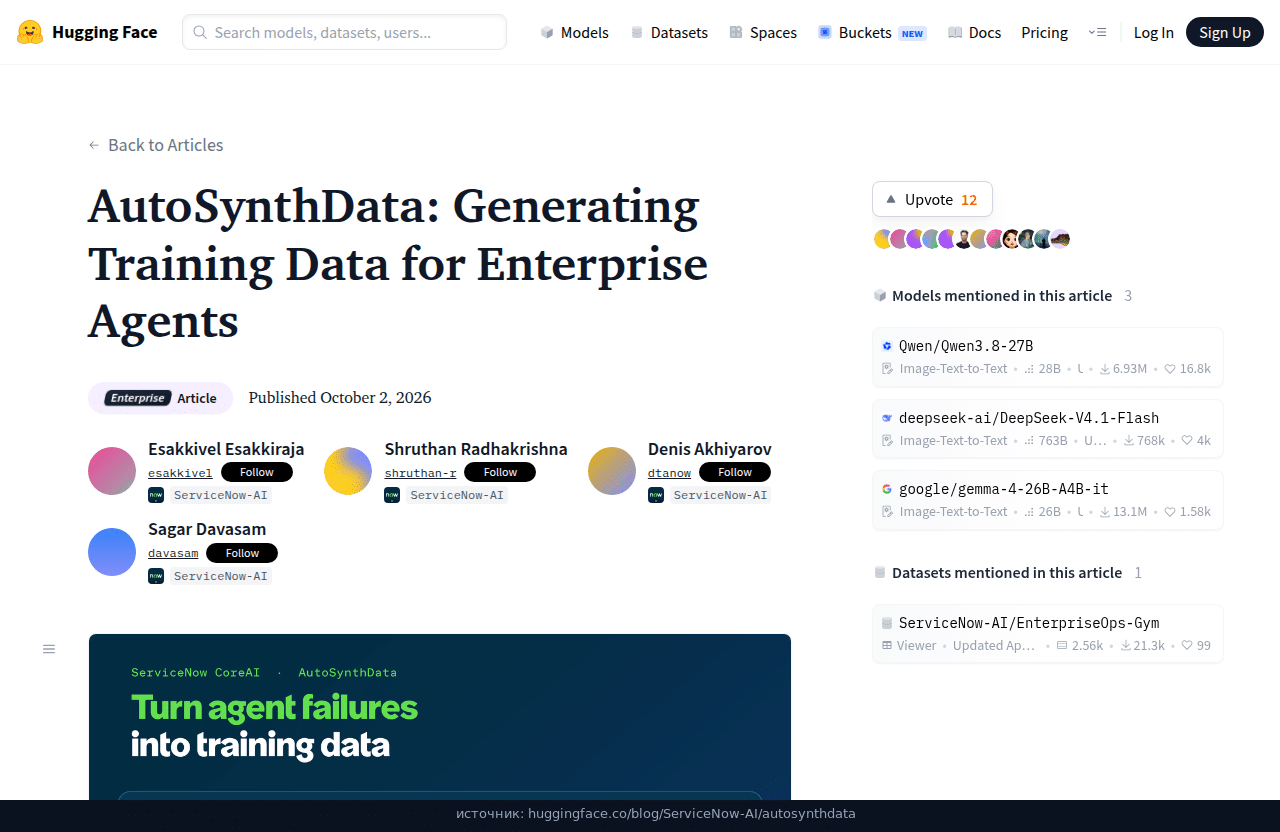Screen dimensions: 1280x832
Task: Click the Back to Articles arrow
Action: (x=94, y=145)
